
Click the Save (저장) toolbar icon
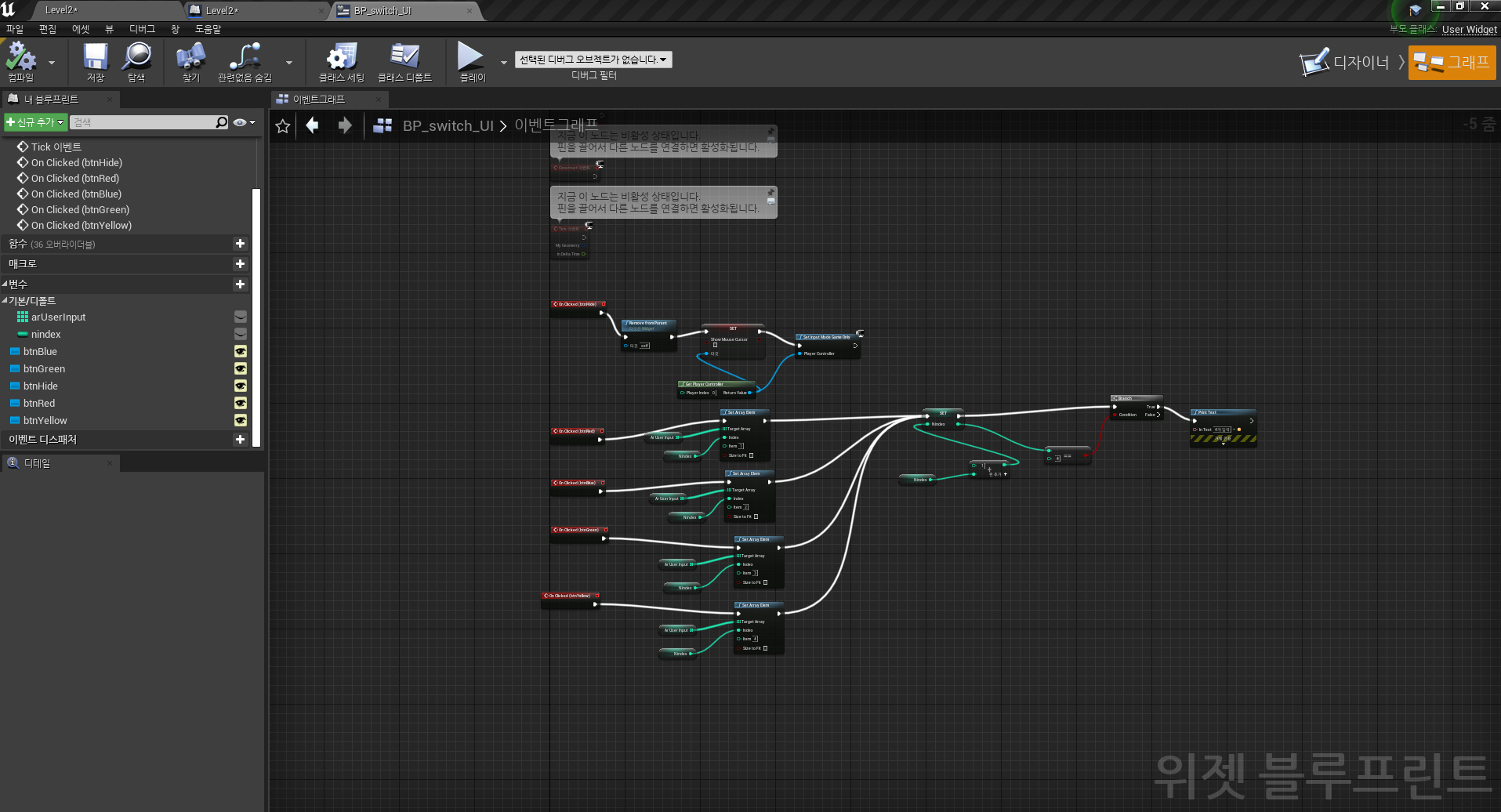click(96, 56)
